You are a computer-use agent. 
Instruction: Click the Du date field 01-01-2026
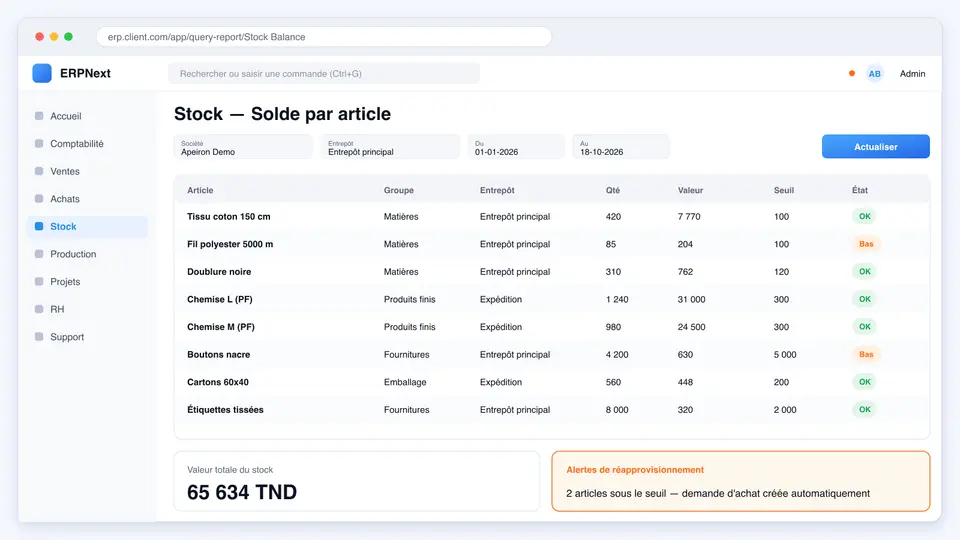tap(516, 147)
